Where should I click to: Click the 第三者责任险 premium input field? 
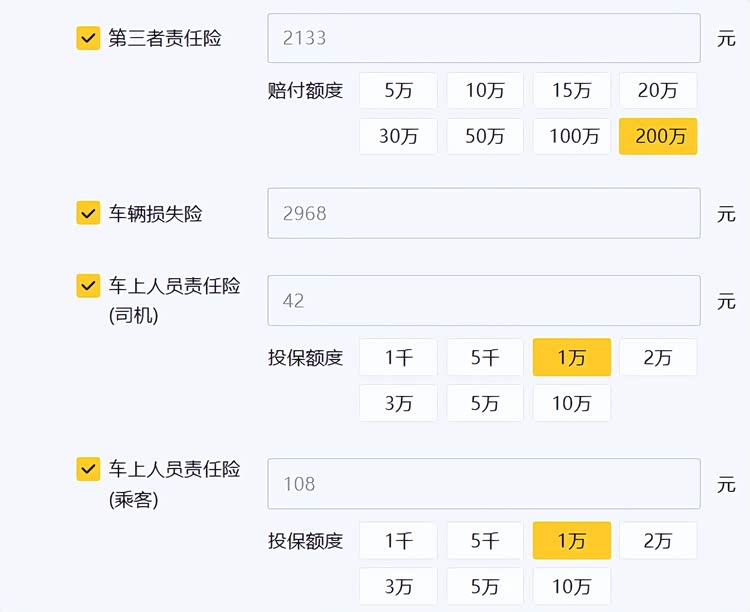pyautogui.click(x=483, y=39)
